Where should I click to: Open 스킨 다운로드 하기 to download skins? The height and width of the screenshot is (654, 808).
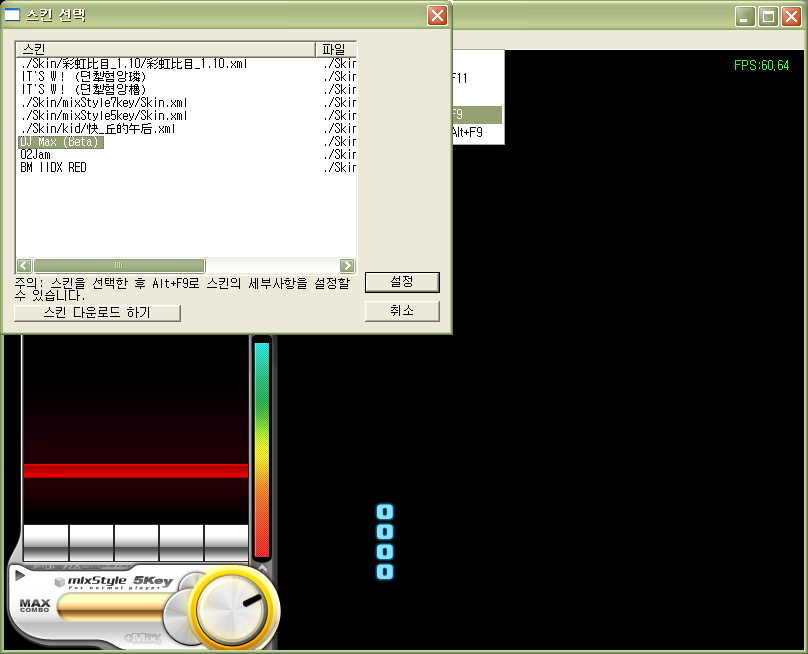coord(97,313)
